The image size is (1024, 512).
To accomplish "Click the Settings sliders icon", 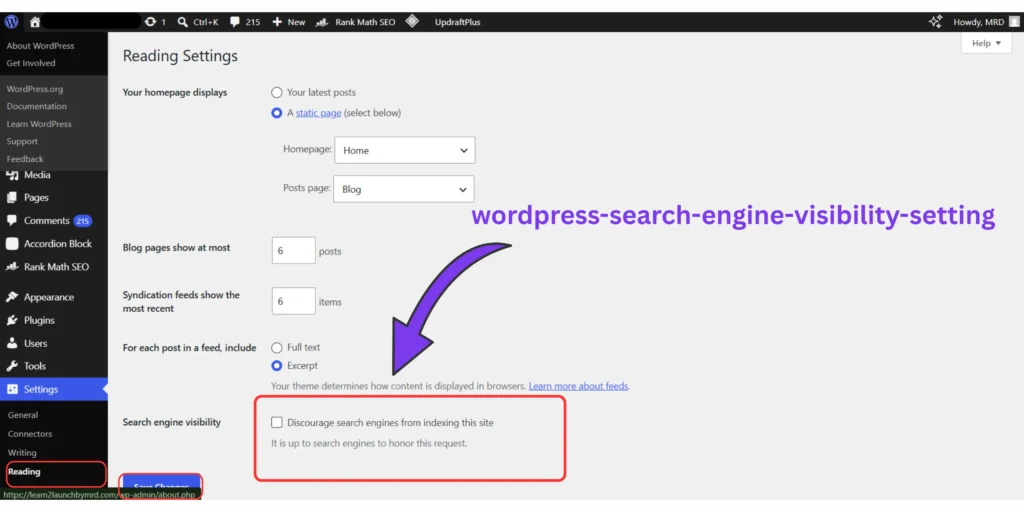I will pos(12,389).
